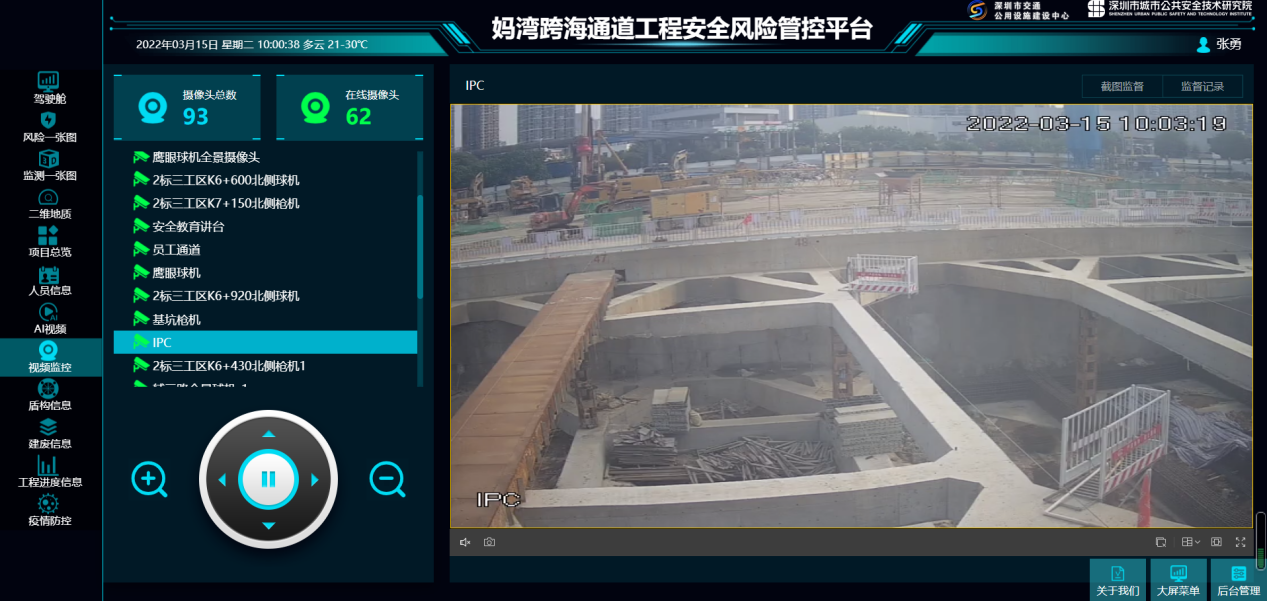Image resolution: width=1267 pixels, height=601 pixels.
Task: Open the AI视频 sidebar icon
Action: [48, 313]
